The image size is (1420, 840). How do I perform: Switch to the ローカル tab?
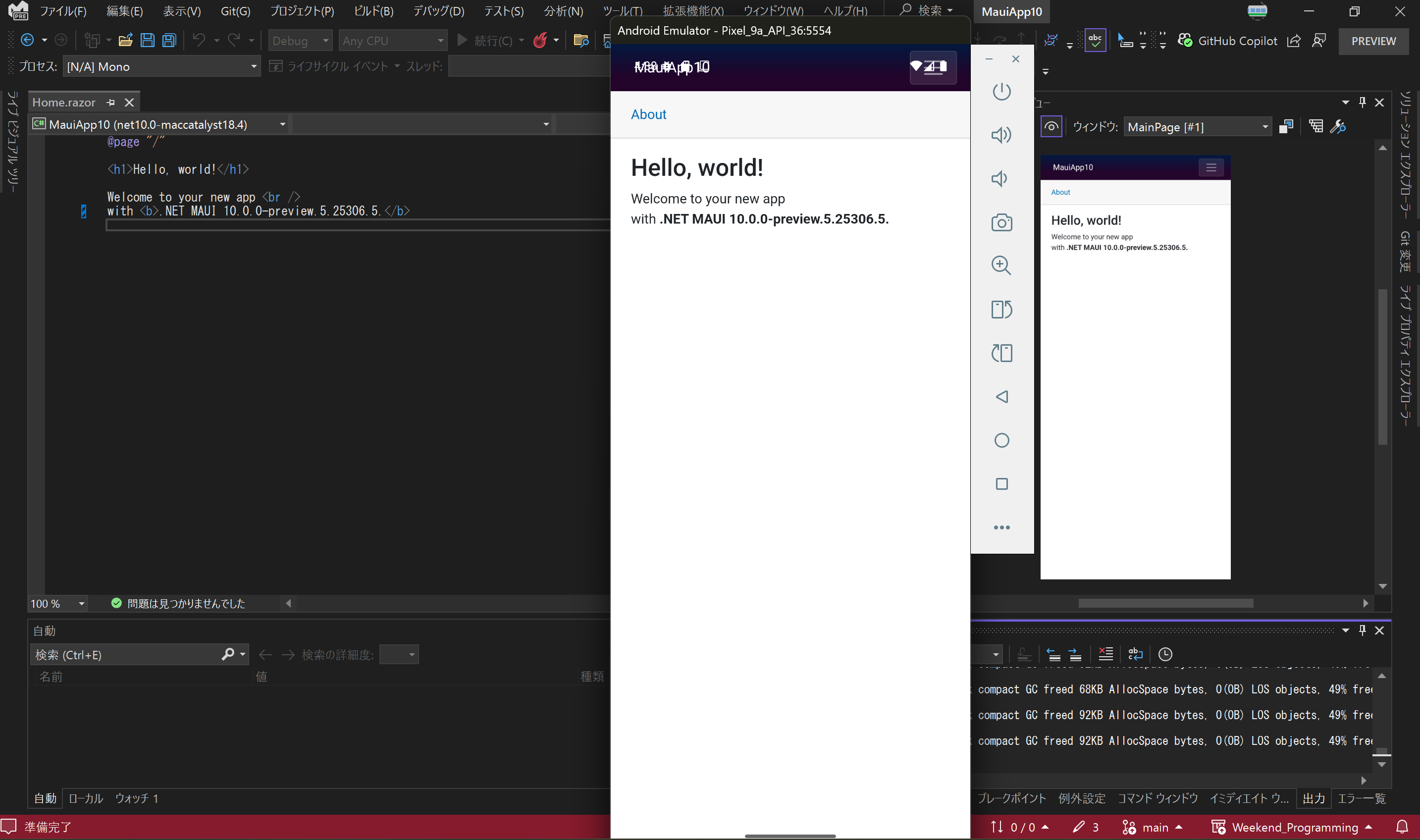coord(86,798)
